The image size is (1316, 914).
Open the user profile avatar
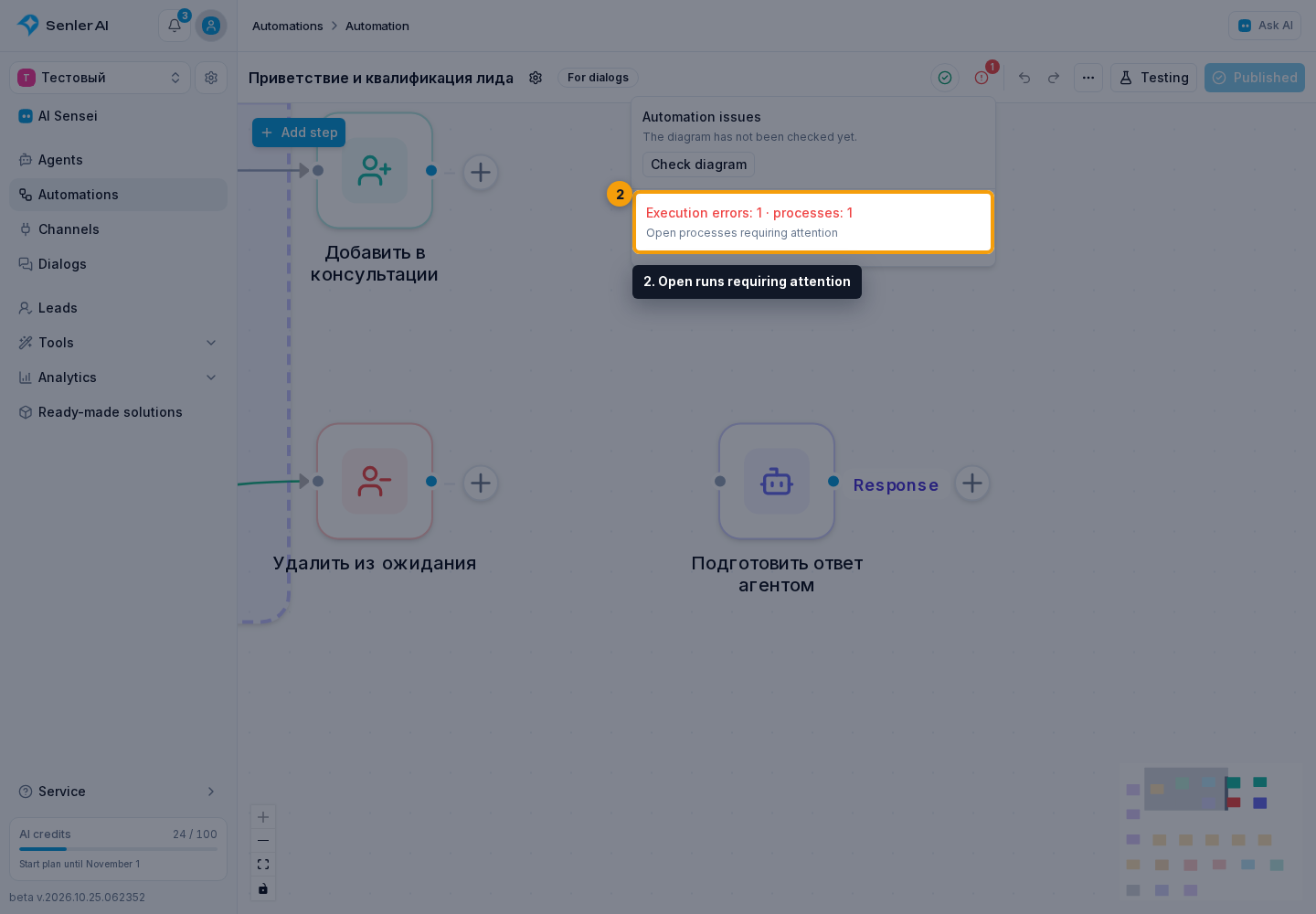click(x=211, y=26)
